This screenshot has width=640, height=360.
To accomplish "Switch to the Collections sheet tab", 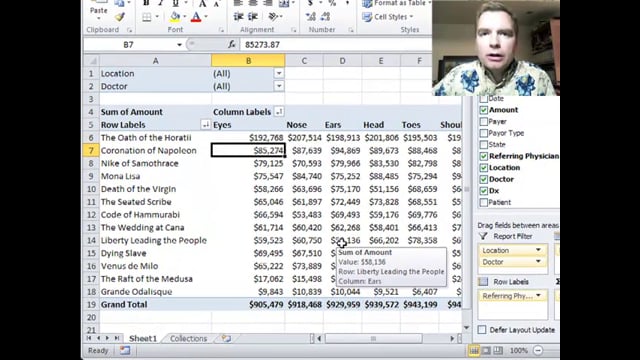I will pyautogui.click(x=188, y=338).
